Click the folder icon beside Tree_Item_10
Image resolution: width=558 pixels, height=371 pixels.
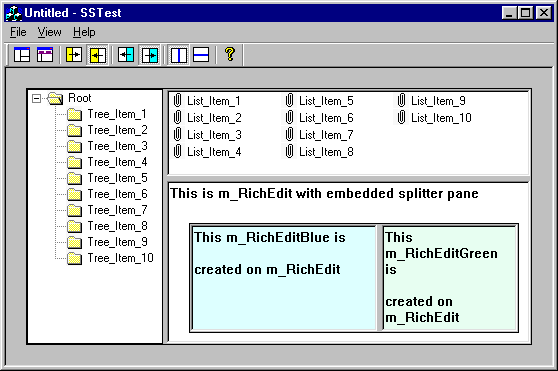coord(74,258)
